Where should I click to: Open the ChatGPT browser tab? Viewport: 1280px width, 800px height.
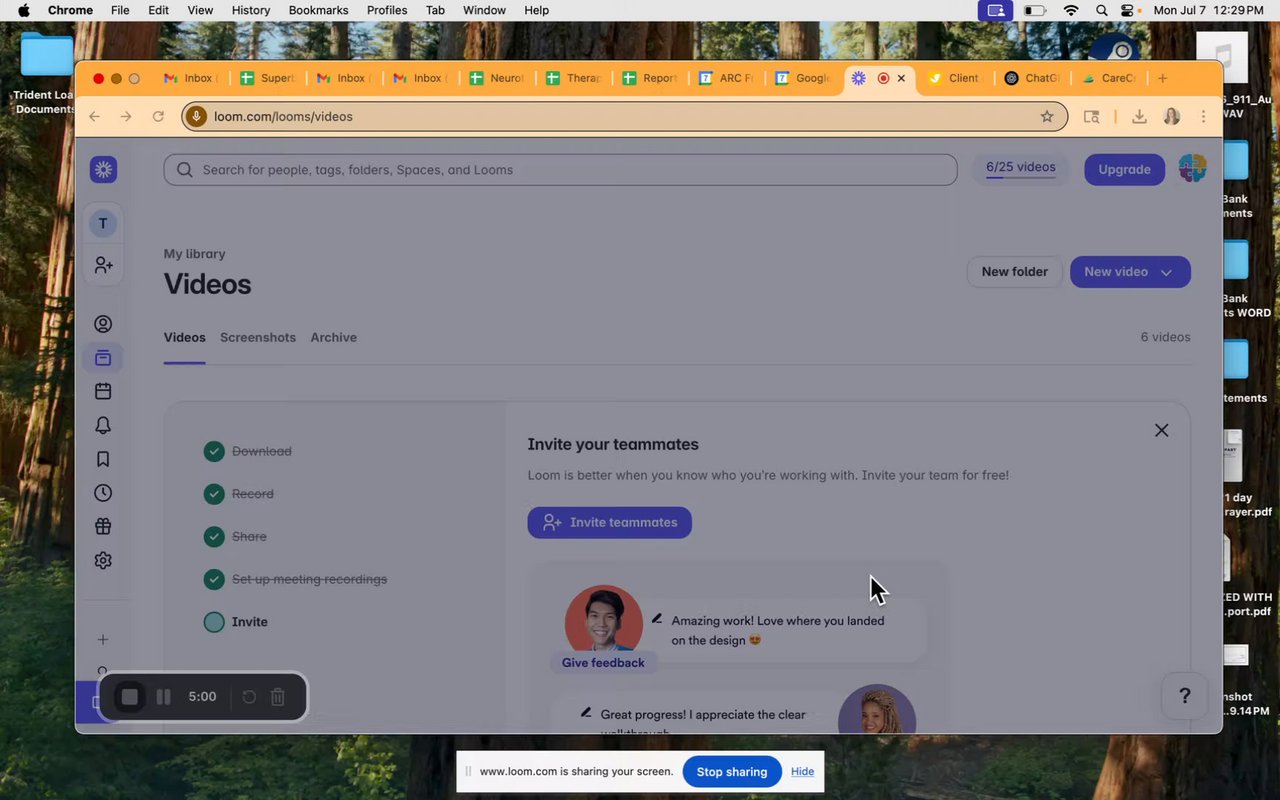click(x=1034, y=78)
